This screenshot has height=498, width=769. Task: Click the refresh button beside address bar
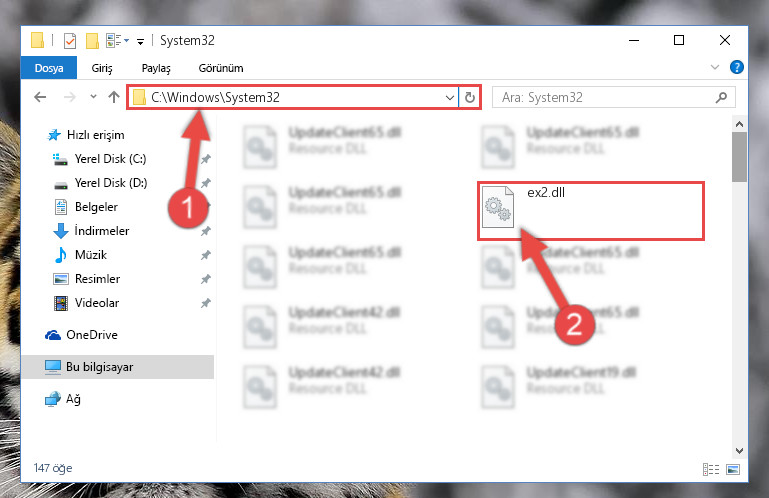tap(469, 97)
